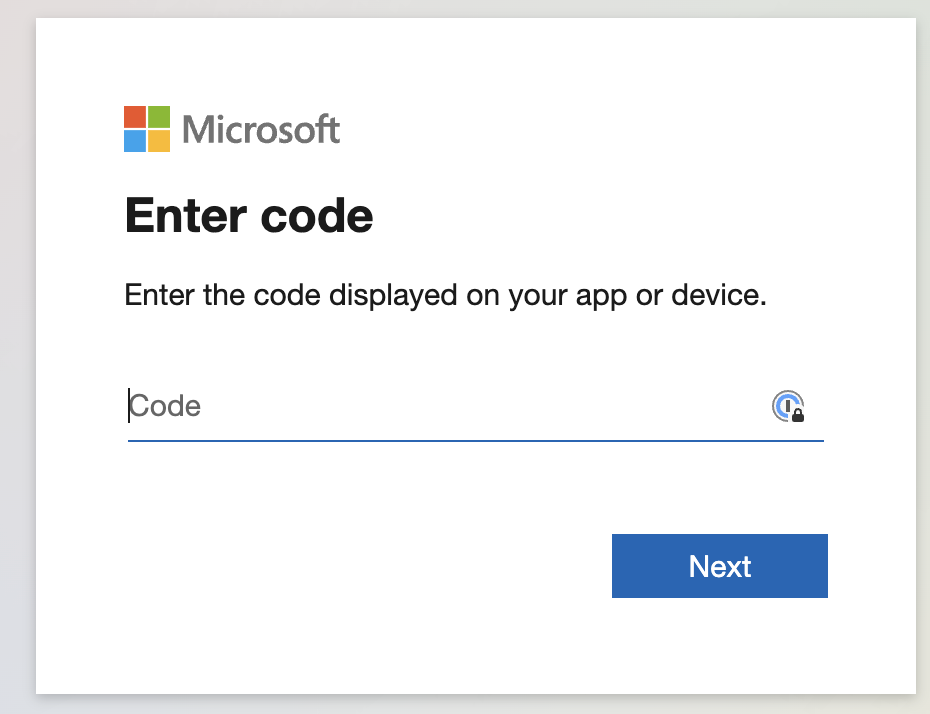This screenshot has height=714, width=930.
Task: Click the yellow square of the Microsoft logo
Action: pos(160,141)
